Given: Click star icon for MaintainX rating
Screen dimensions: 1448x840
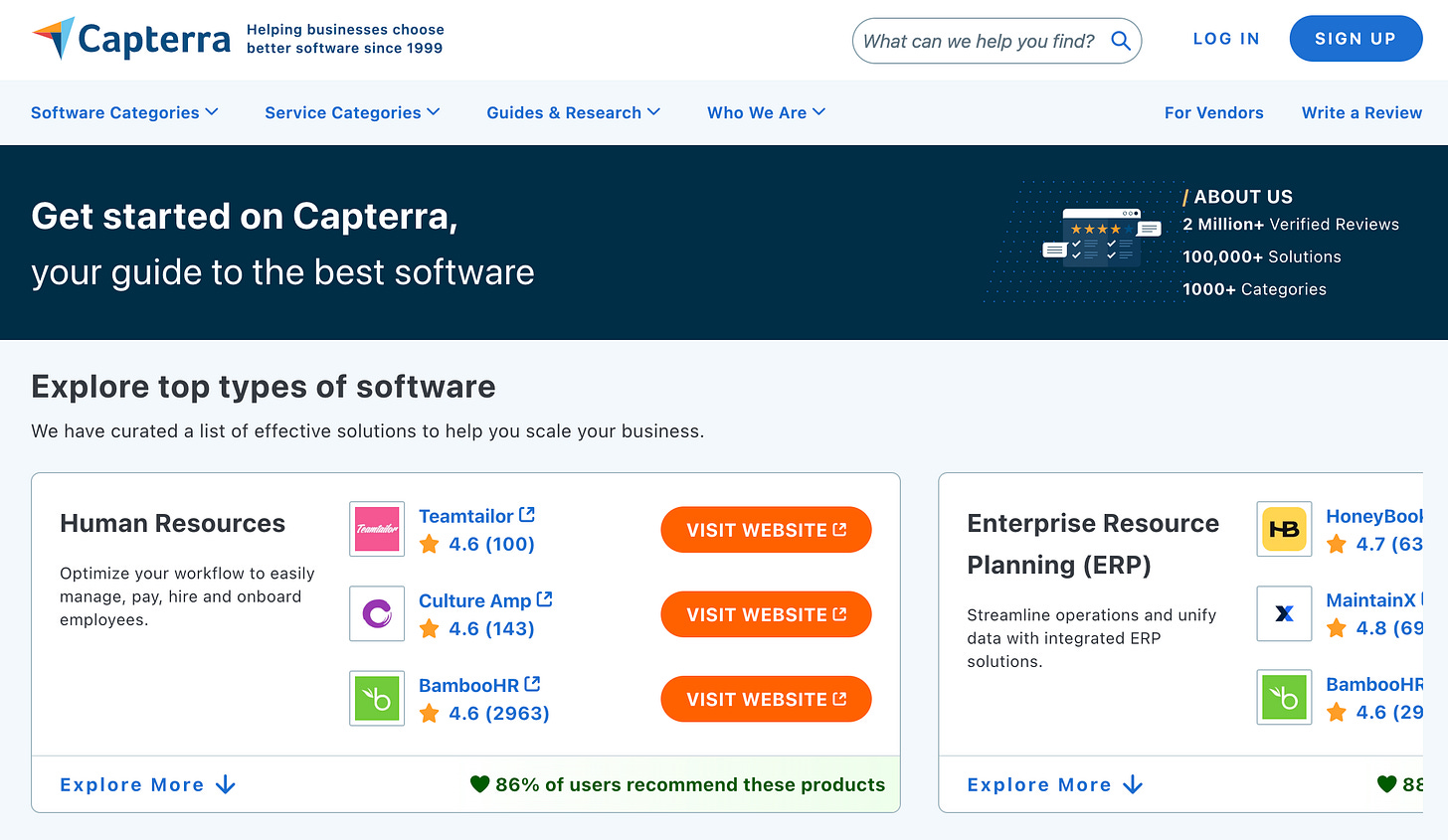Looking at the screenshot, I should pos(1337,628).
